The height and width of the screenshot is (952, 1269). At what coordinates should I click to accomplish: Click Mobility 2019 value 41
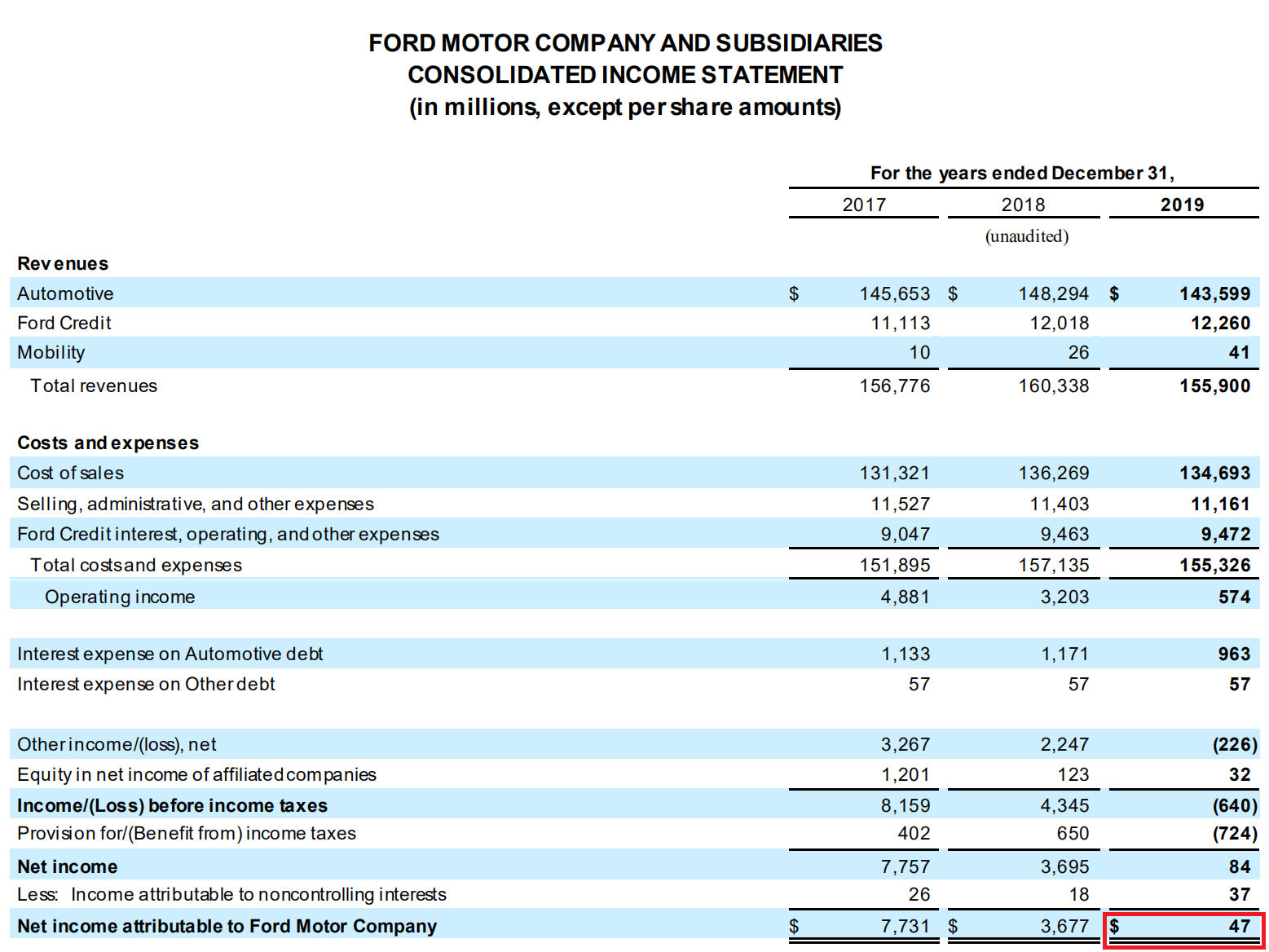click(x=1239, y=352)
